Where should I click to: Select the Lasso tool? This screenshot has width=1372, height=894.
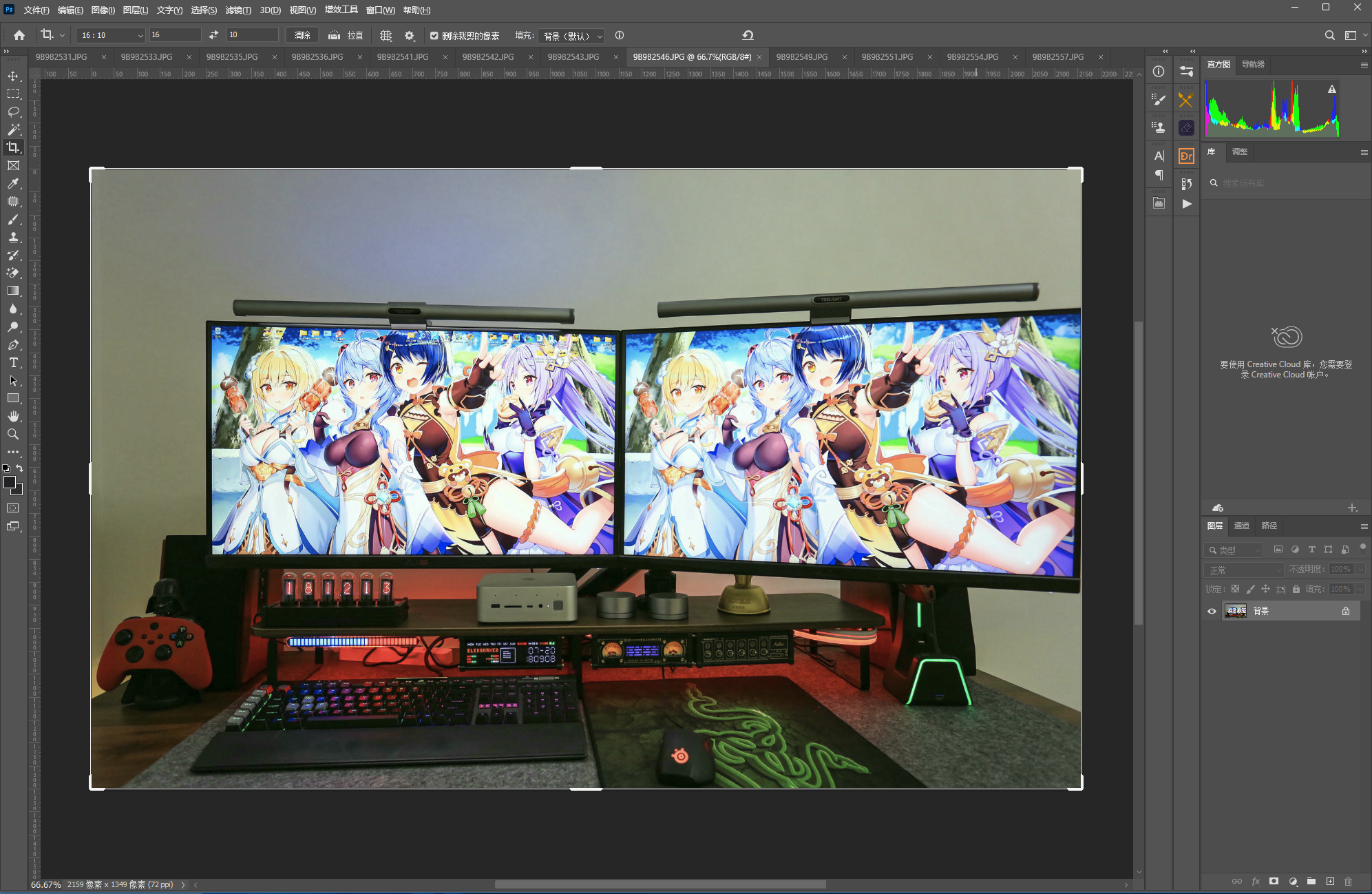13,112
